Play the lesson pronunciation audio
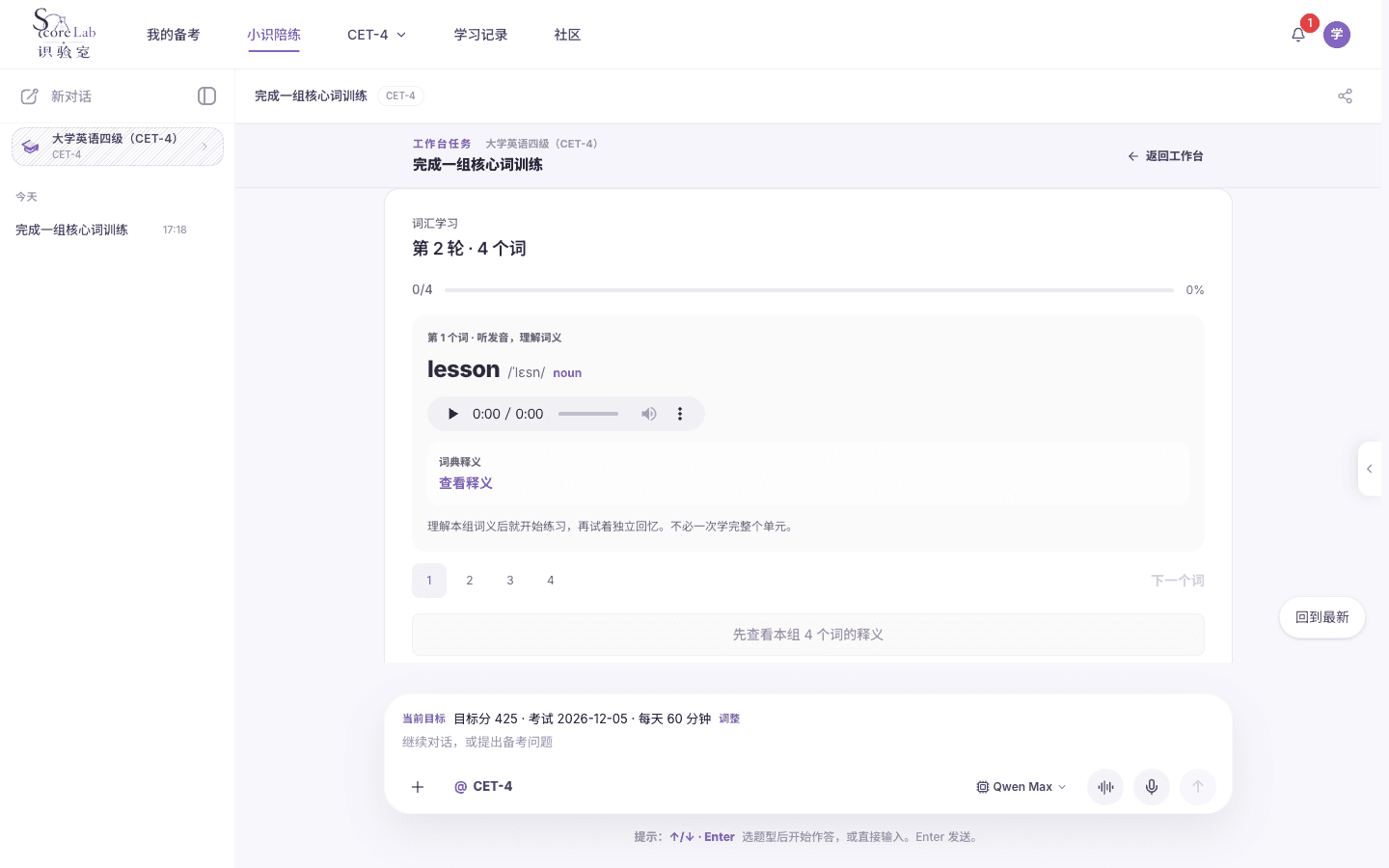The height and width of the screenshot is (868, 1389). 452,414
